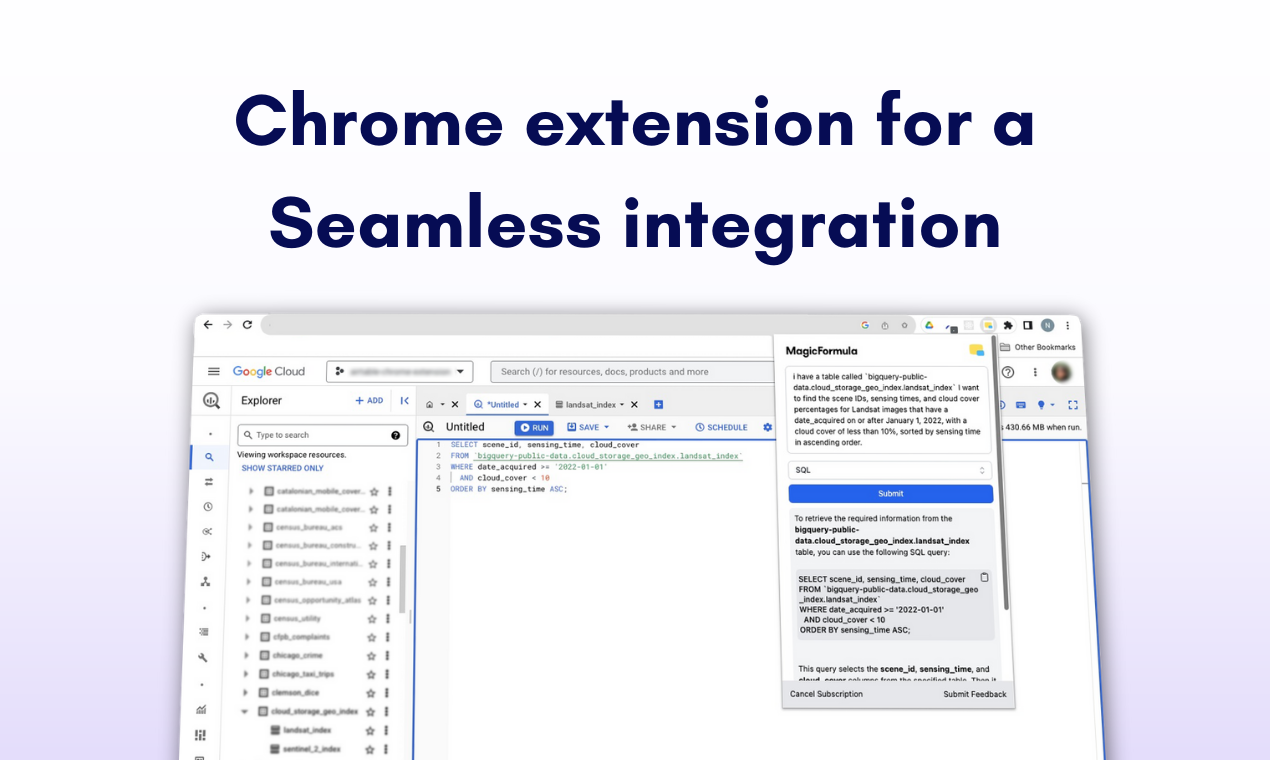Open Scheduled queries clock icon in sidebar

click(208, 507)
